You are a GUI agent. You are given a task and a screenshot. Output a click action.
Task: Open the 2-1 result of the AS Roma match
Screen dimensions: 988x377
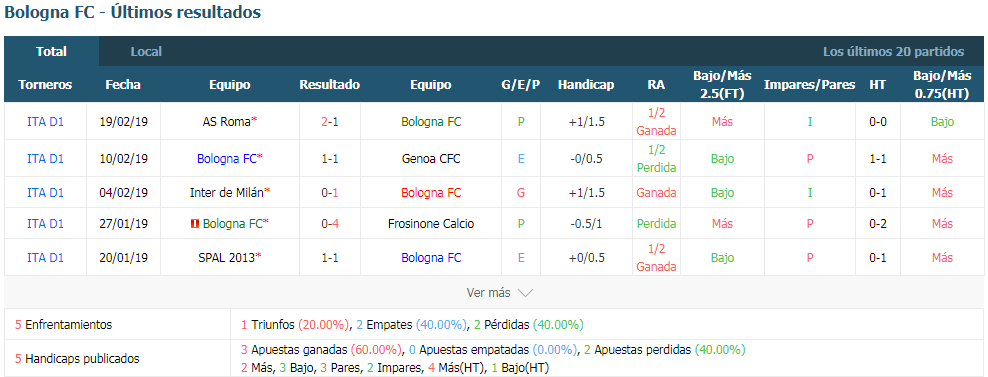[x=330, y=122]
